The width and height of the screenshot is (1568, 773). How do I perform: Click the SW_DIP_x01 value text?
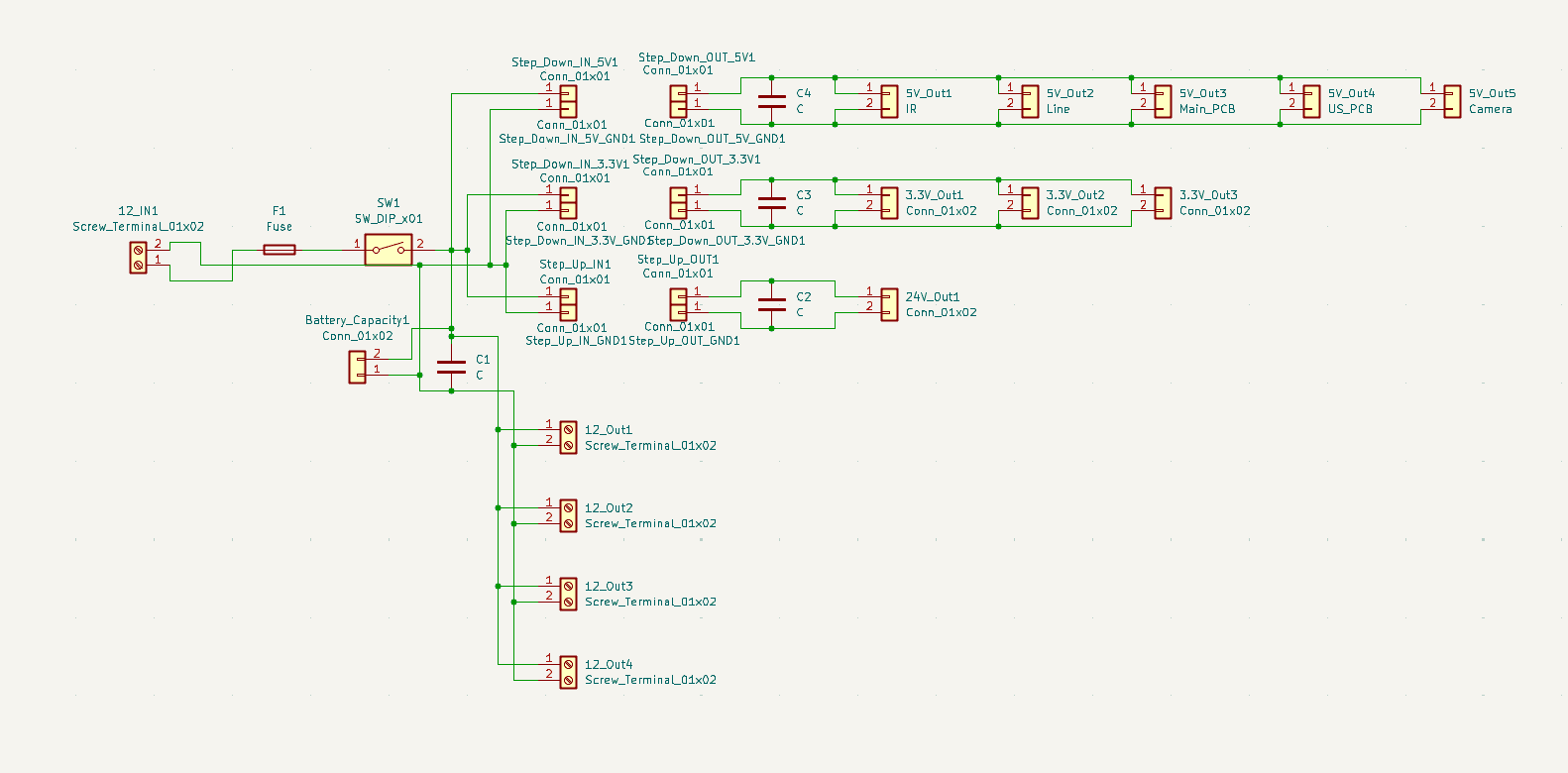click(389, 219)
